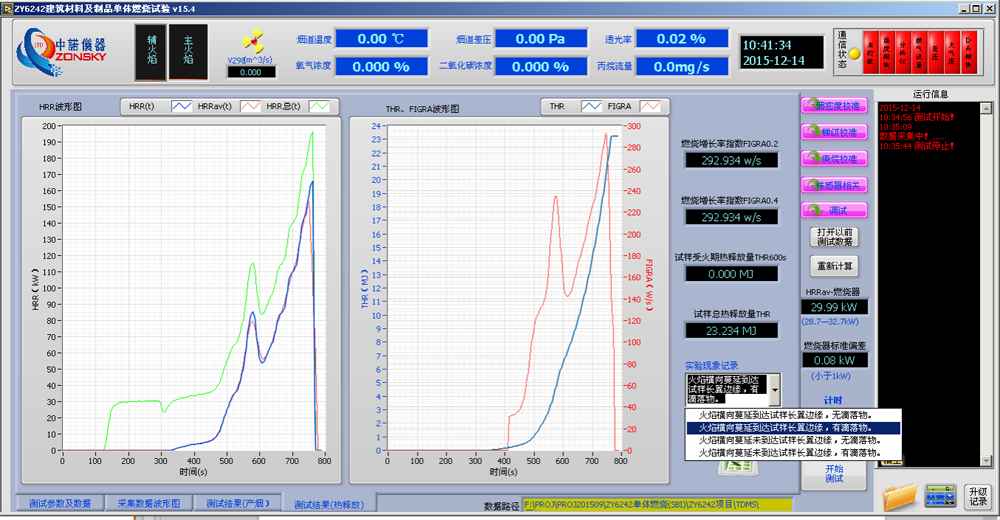1000x520 pixels.
Task: Click the 庚烷校准 calibration button
Action: [x=834, y=158]
